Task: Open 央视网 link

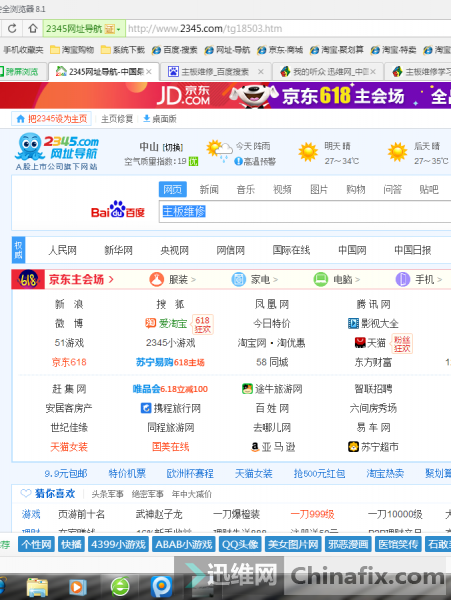Action: (x=174, y=250)
